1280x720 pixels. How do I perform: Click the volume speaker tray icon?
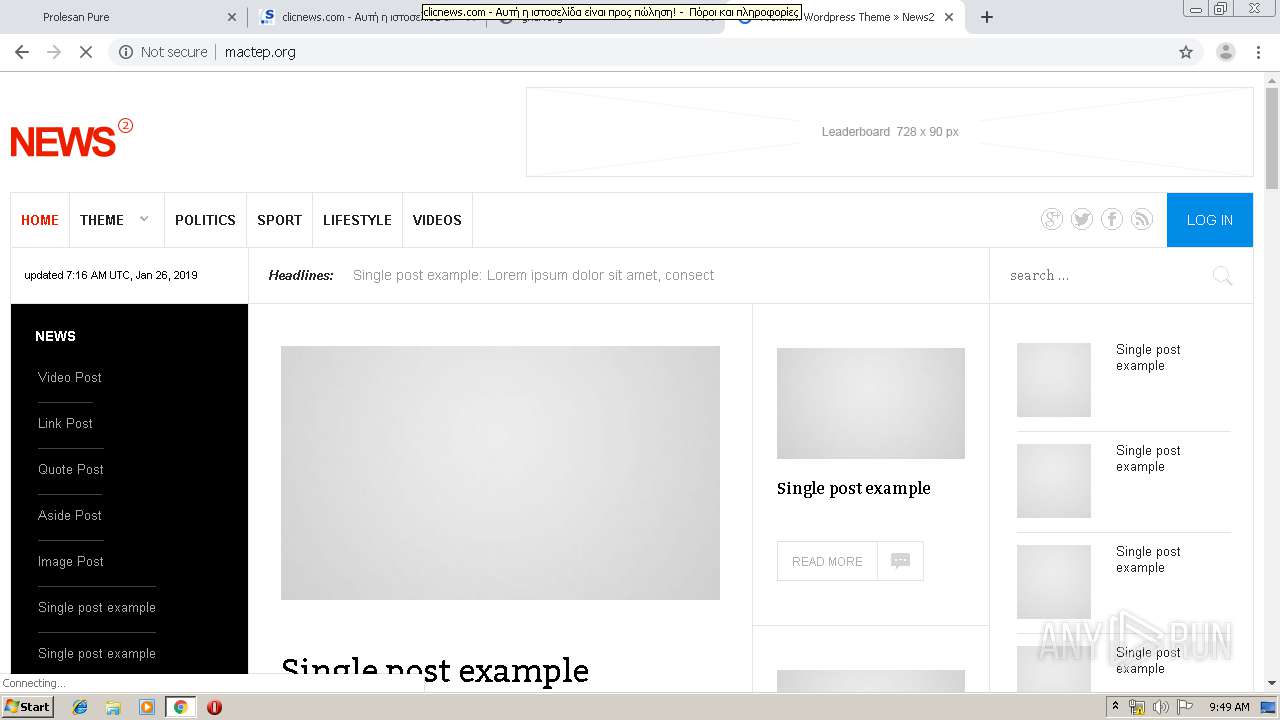1160,707
